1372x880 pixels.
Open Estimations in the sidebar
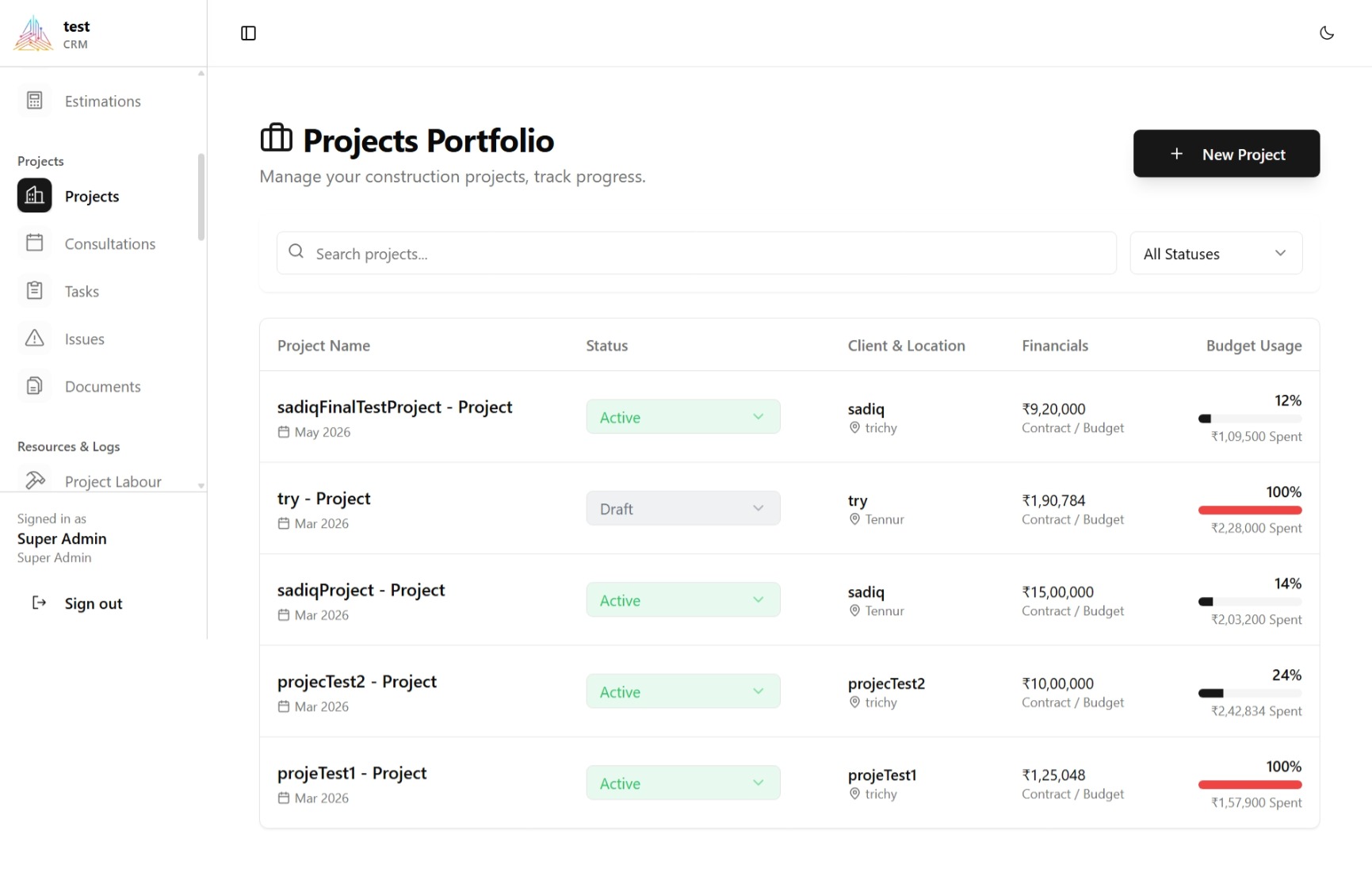point(103,101)
